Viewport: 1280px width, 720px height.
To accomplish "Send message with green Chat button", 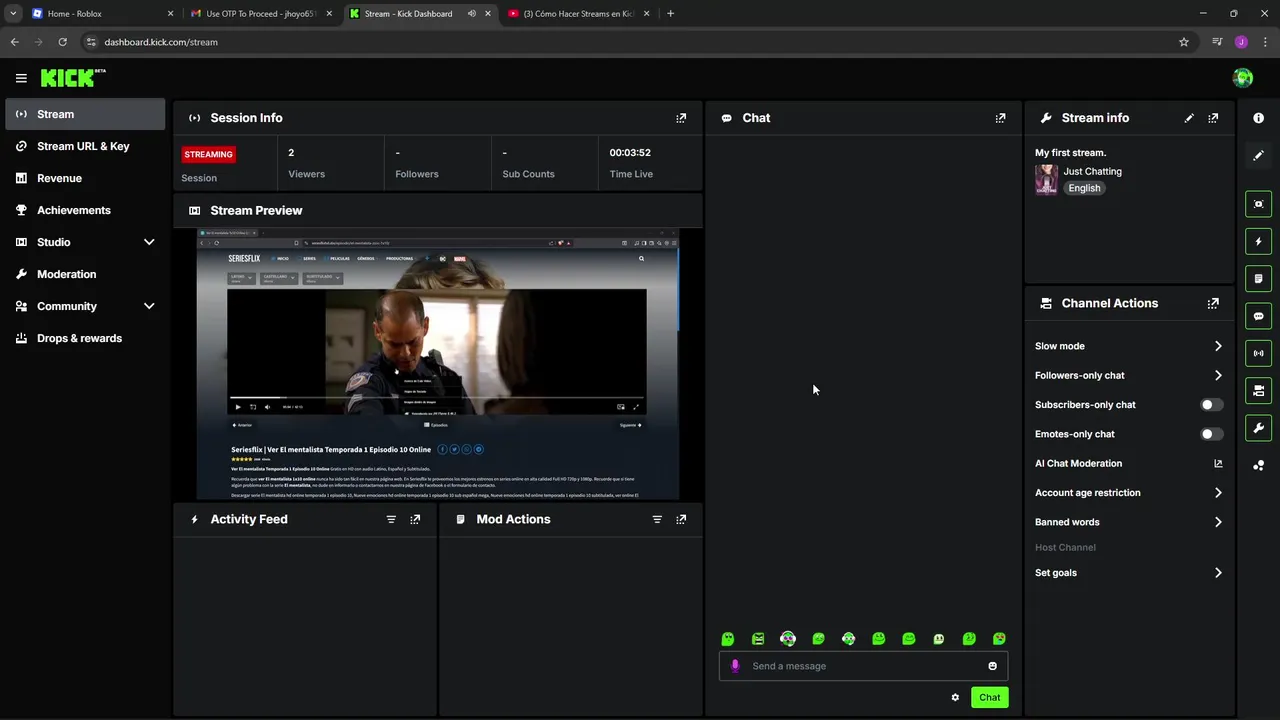I will pyautogui.click(x=989, y=697).
